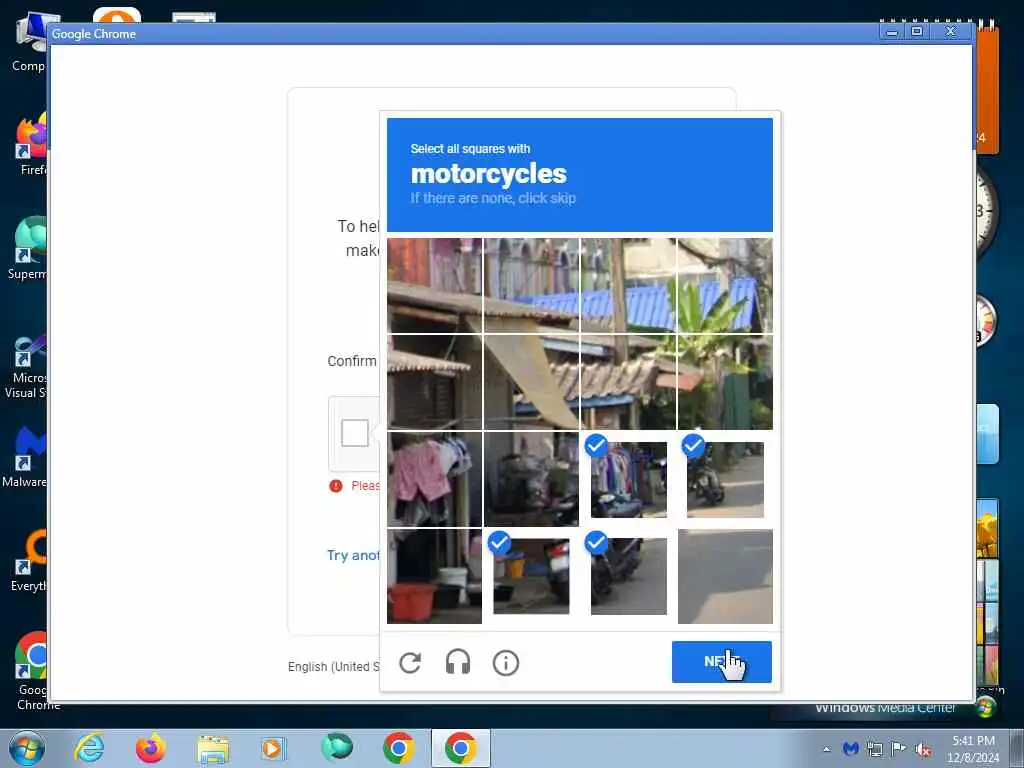Select the Everything desktop shortcut
The width and height of the screenshot is (1024, 768).
click(29, 560)
